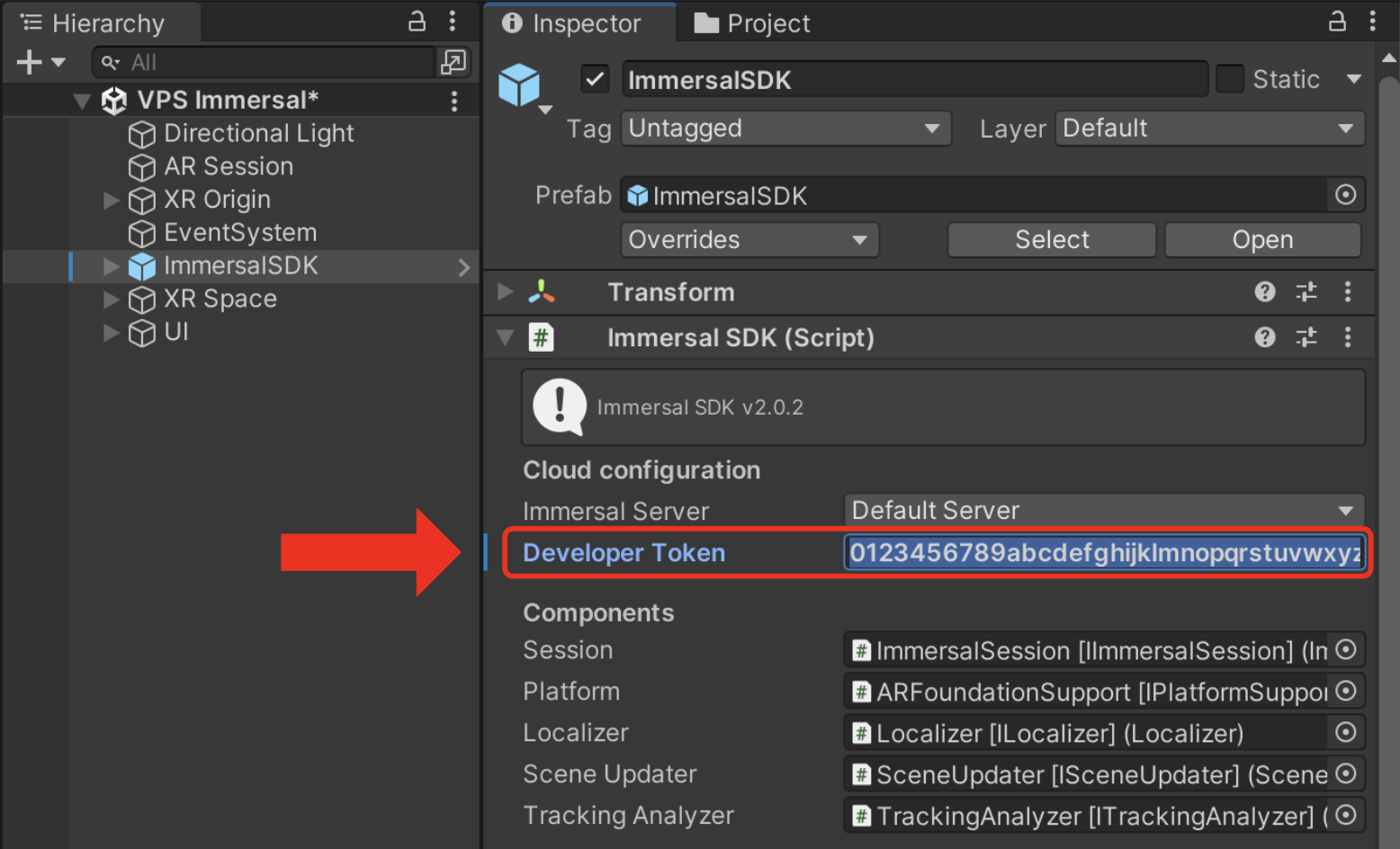The height and width of the screenshot is (849, 1400).
Task: Click the Scene Updater reference field
Action: coord(1086,774)
